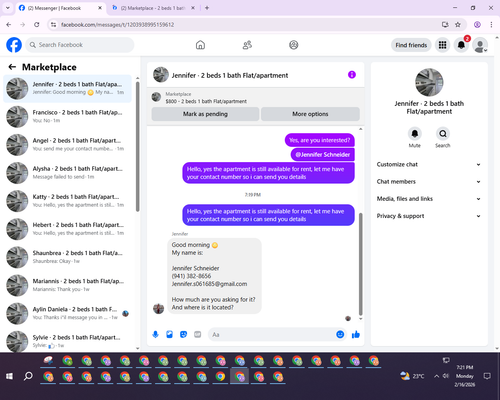500x400 pixels.
Task: Open the Menu grid icon
Action: (442, 45)
